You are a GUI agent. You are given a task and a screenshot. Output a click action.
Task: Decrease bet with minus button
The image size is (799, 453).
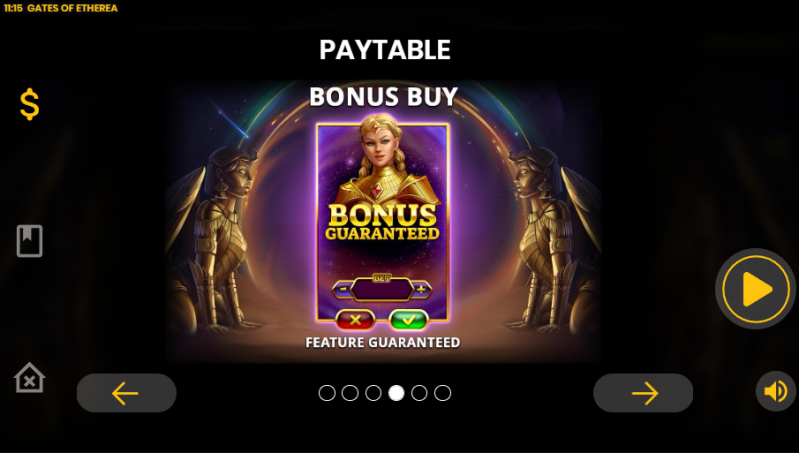click(342, 289)
